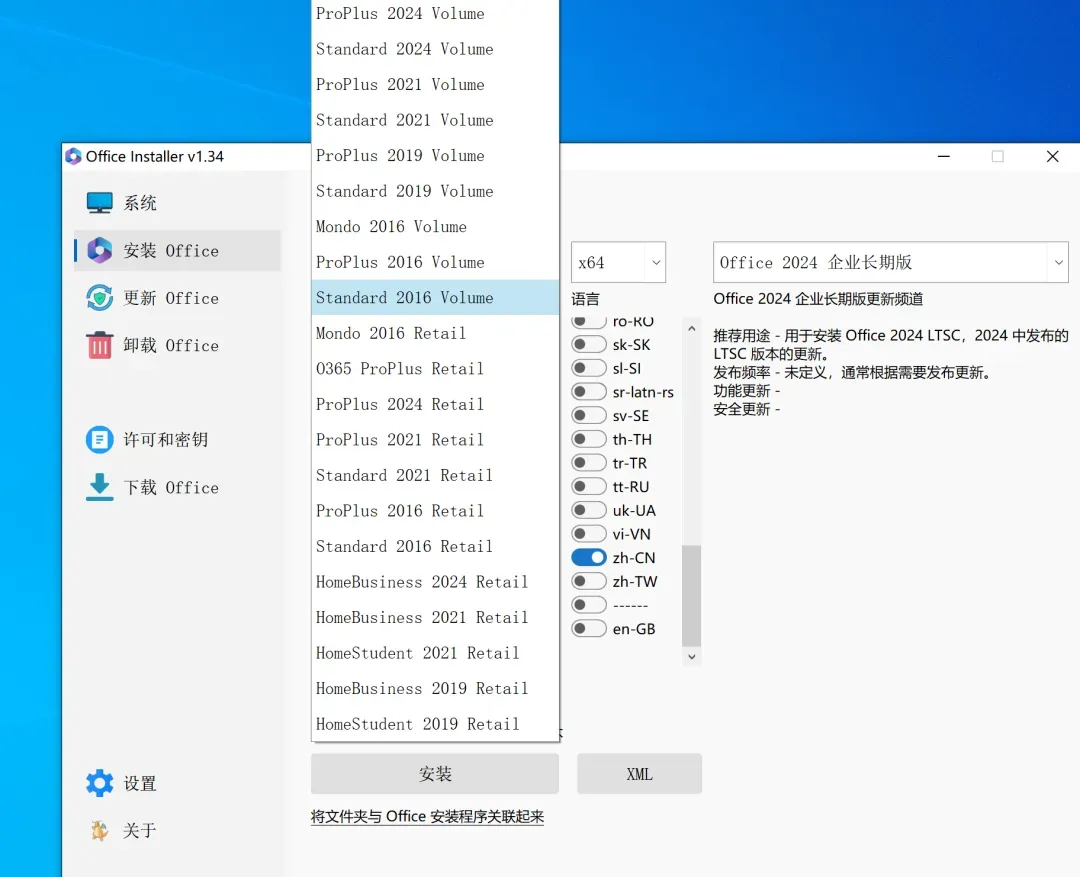Open the Office 2024 企业长期版 channel dropdown
The height and width of the screenshot is (877, 1080).
pos(890,262)
